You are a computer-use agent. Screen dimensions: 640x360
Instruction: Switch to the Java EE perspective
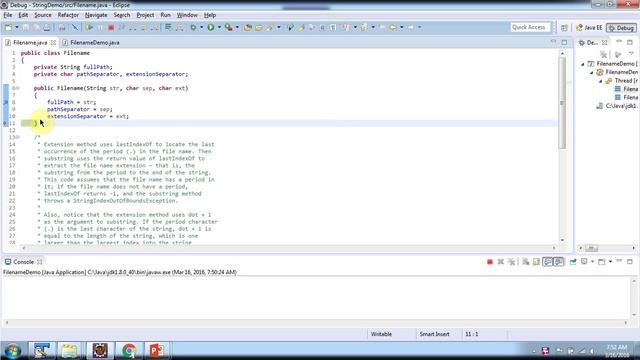[589, 28]
